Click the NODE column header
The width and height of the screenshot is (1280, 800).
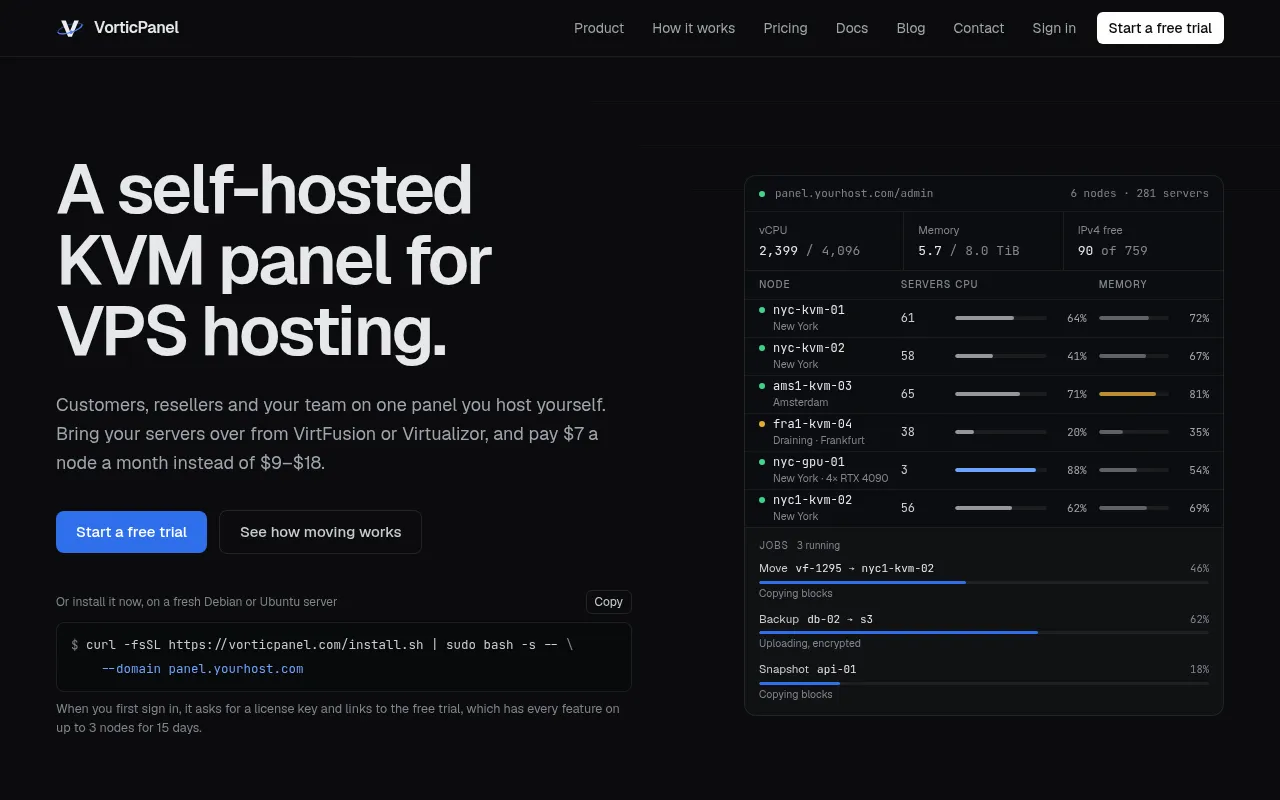click(x=774, y=285)
